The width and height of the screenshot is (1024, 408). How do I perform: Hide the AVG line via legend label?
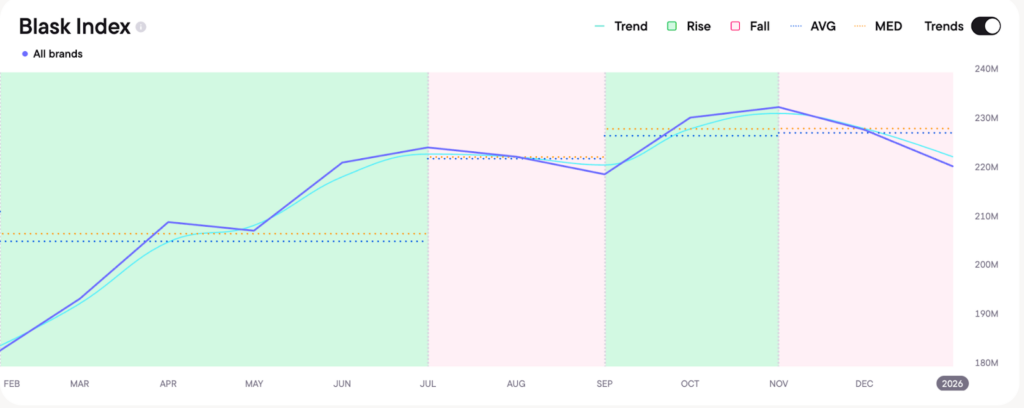tap(823, 26)
